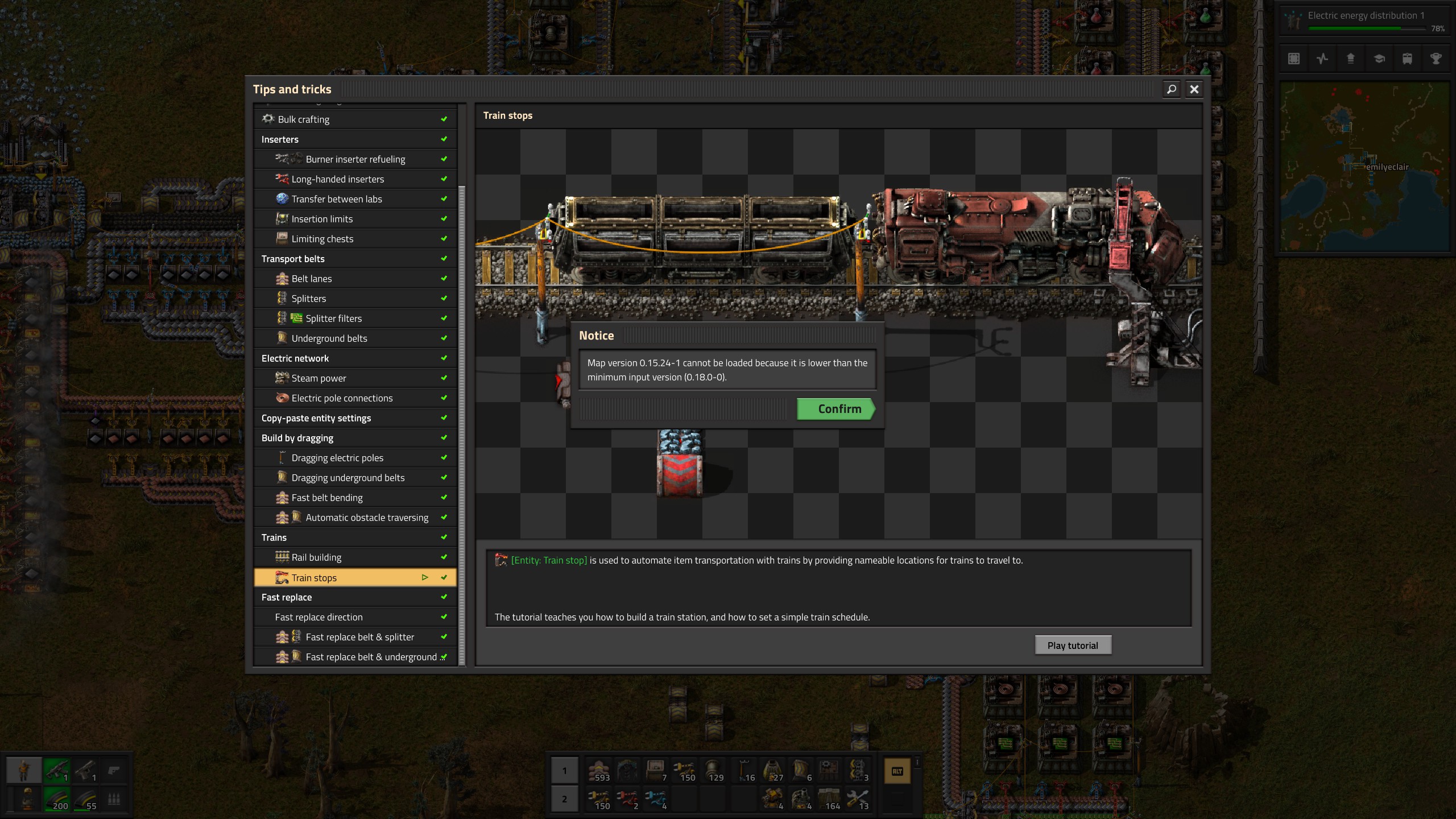
Task: Open the production statistics graph icon
Action: pos(1322,59)
